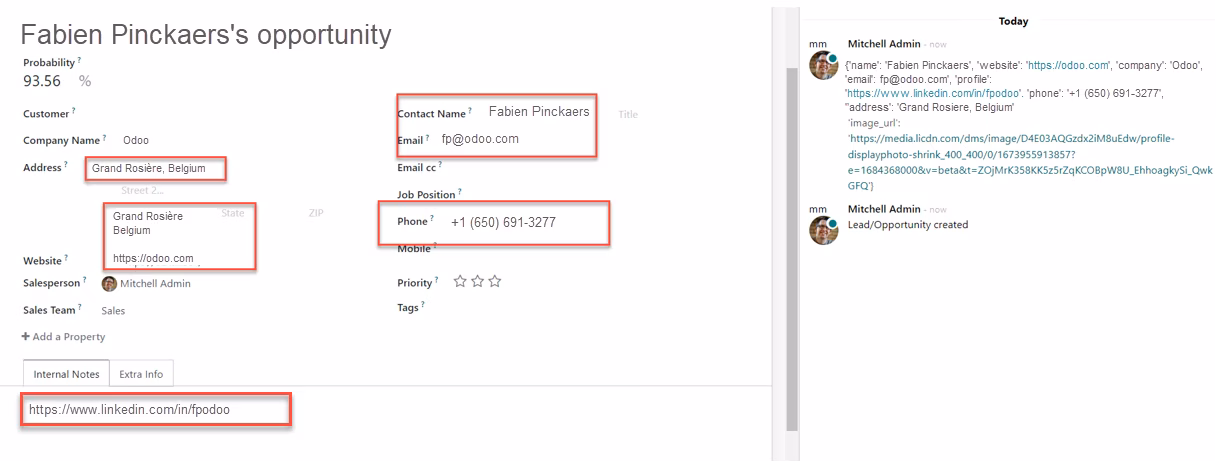The width and height of the screenshot is (1216, 462).
Task: Set priority with the first star
Action: tap(460, 282)
